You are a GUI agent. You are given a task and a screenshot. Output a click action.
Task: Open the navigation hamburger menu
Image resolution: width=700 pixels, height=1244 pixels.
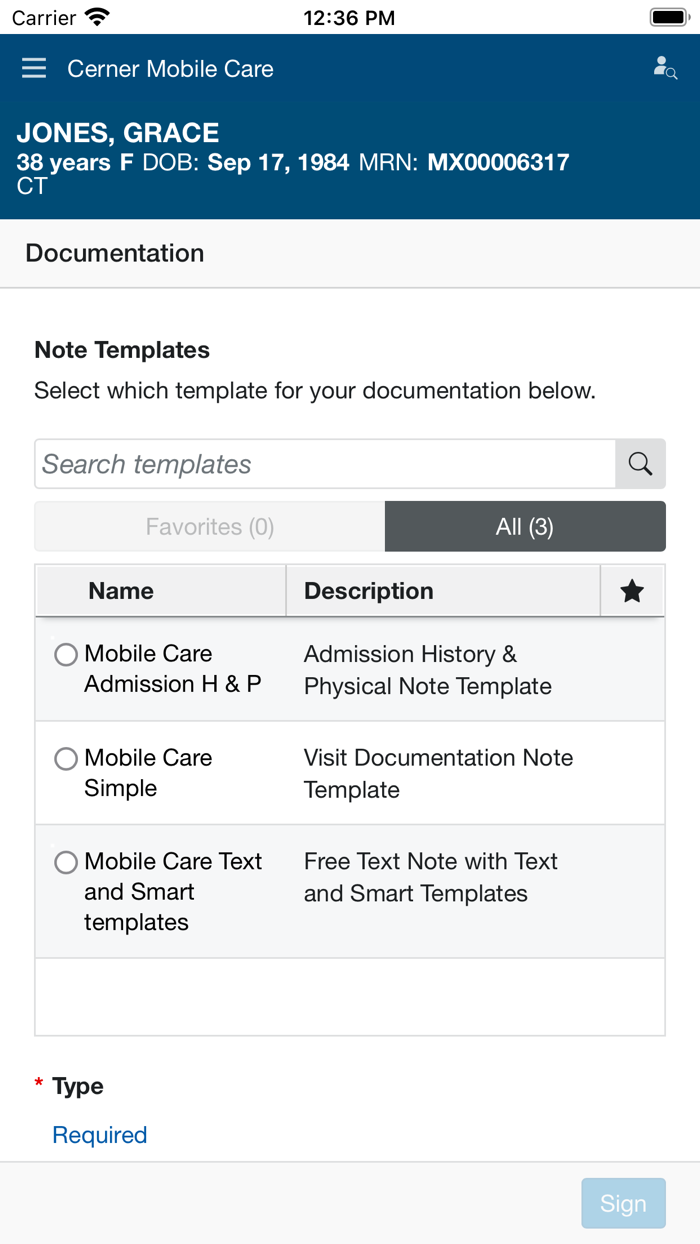tap(33, 69)
